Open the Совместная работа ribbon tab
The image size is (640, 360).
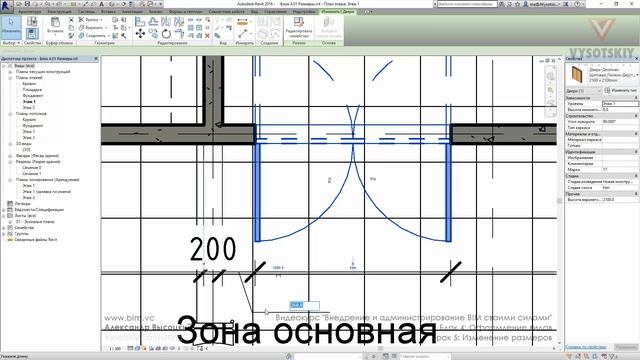coord(227,12)
